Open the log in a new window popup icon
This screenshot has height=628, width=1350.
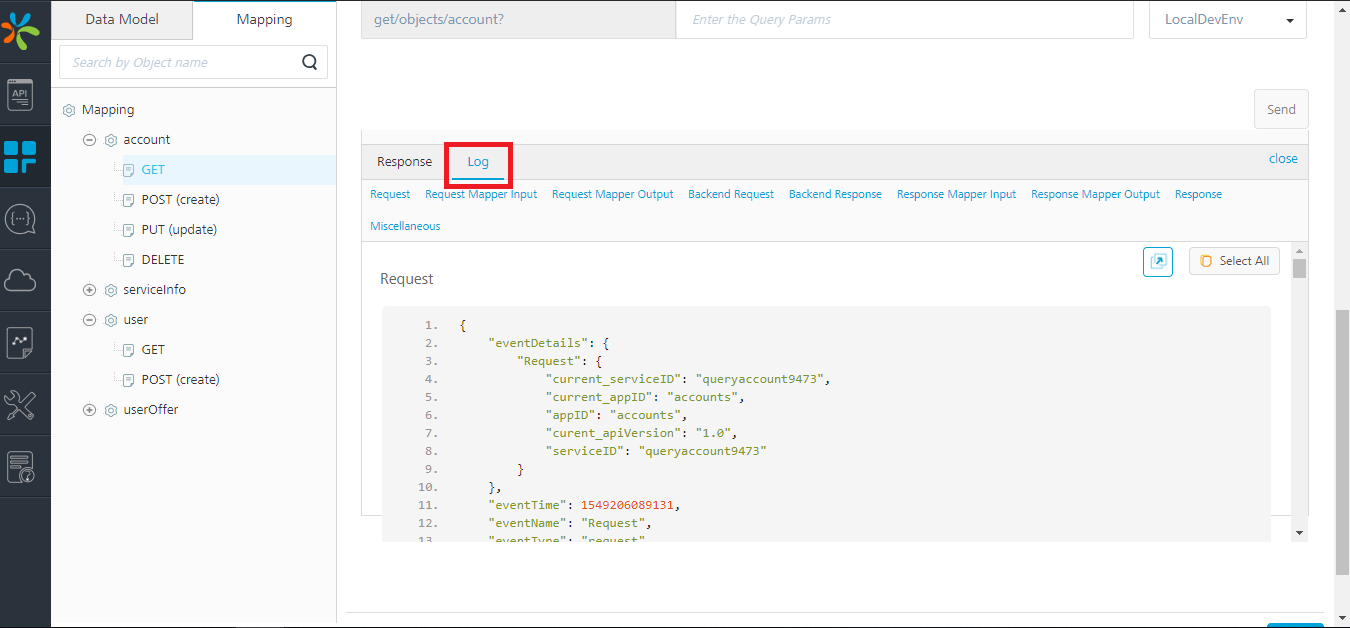pyautogui.click(x=1158, y=260)
